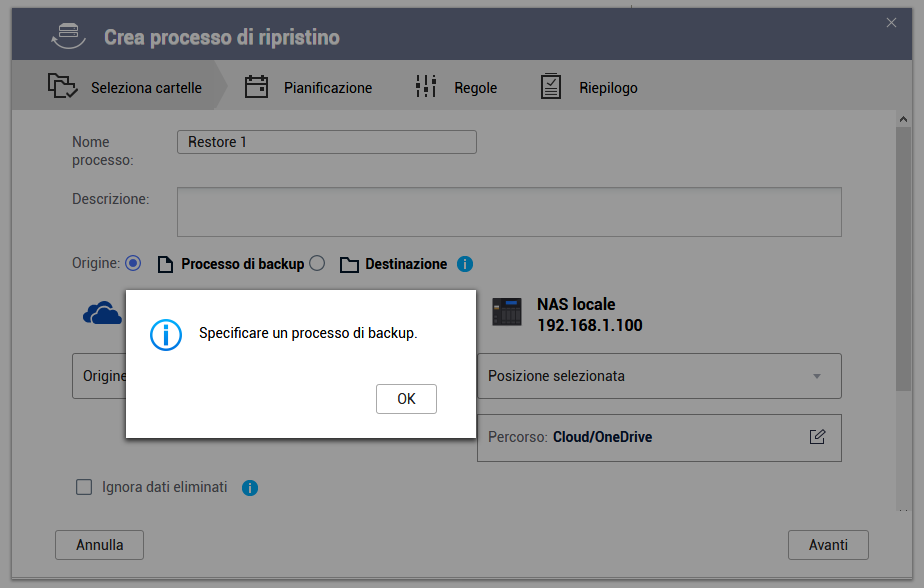This screenshot has height=588, width=924.
Task: Select the Processo di backup radio button
Action: (x=133, y=263)
